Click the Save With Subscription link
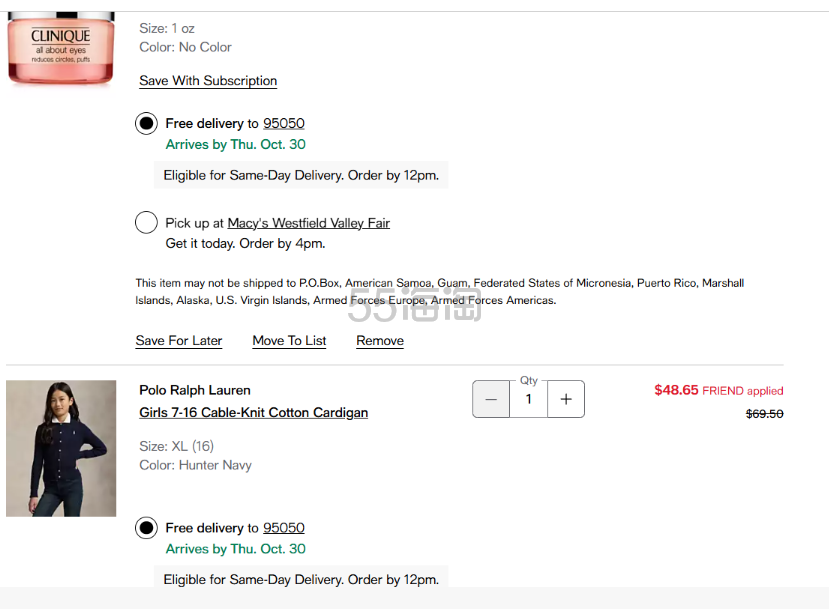 208,81
